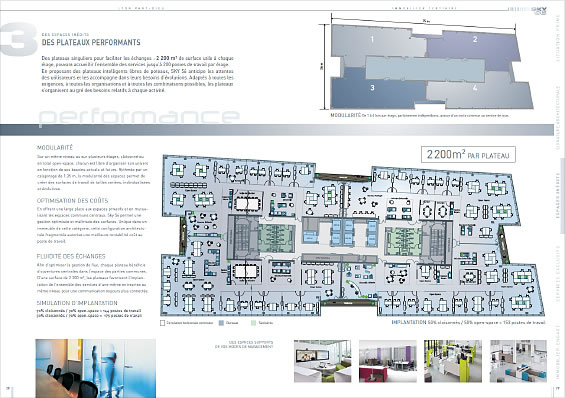Click the blue Bureaux legend swatch
Screen dimensions: 565x398
pyautogui.click(x=221, y=323)
